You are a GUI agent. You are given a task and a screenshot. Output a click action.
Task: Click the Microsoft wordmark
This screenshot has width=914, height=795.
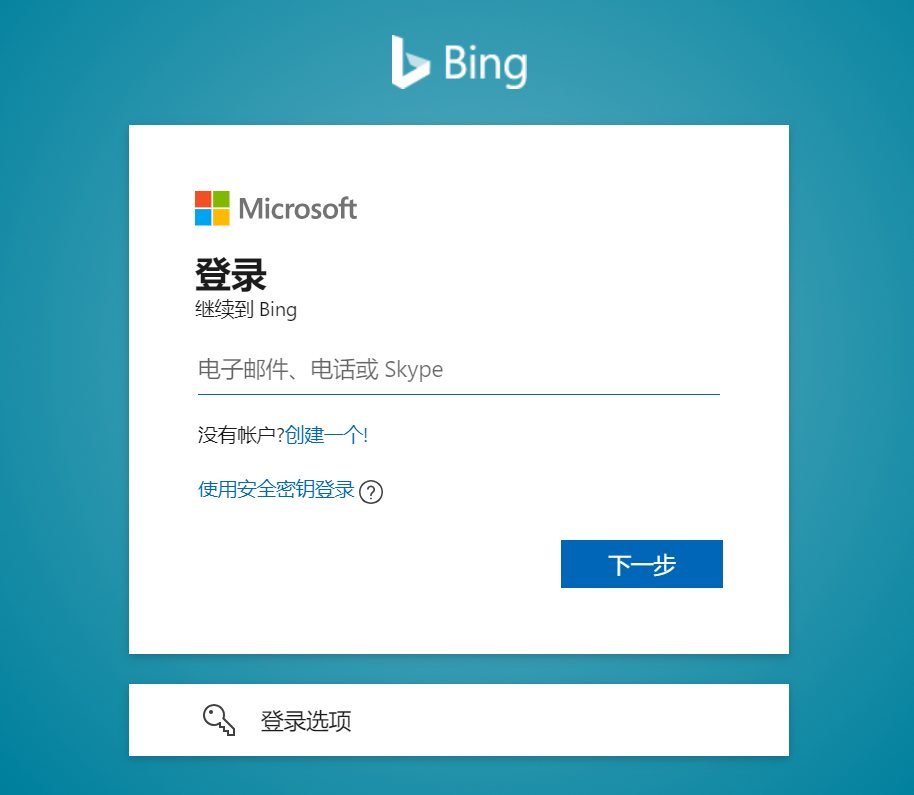pyautogui.click(x=298, y=209)
